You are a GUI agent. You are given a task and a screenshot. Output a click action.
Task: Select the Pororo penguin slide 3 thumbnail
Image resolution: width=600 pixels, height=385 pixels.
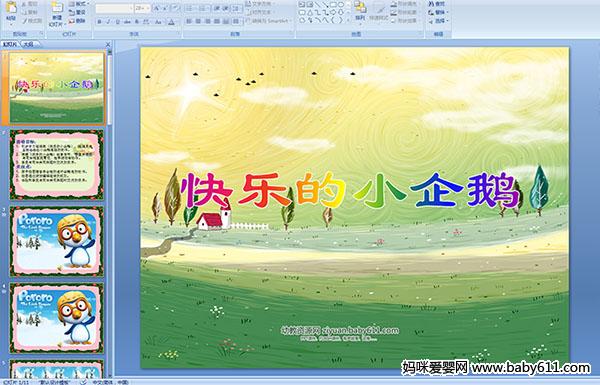pyautogui.click(x=57, y=241)
